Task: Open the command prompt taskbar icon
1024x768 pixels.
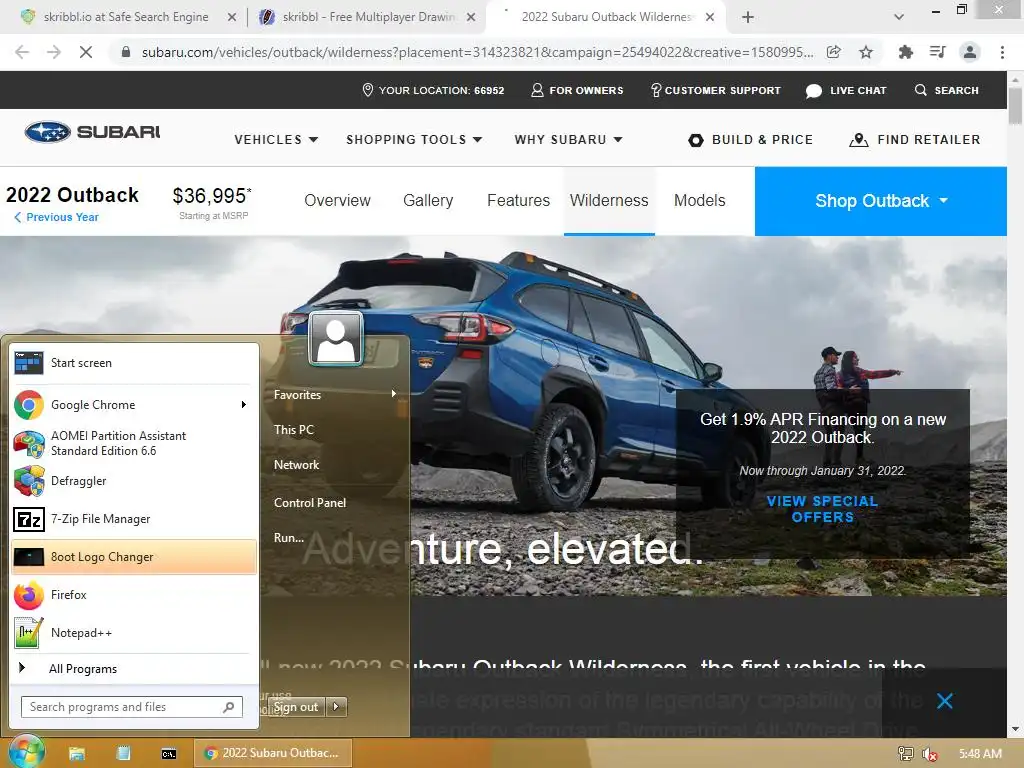Action: click(168, 754)
